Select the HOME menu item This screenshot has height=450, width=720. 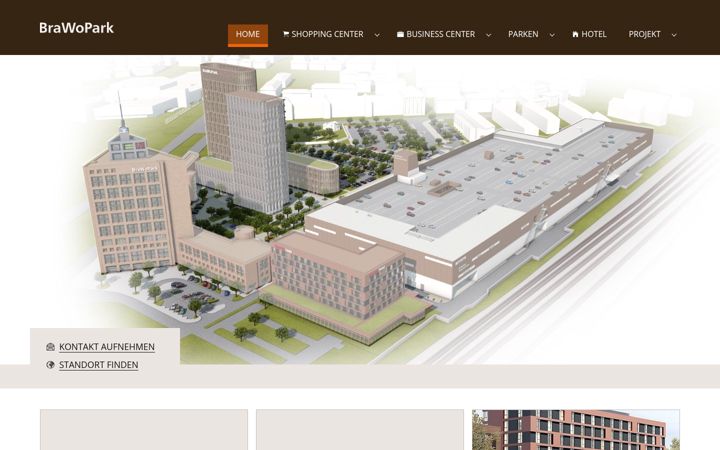(248, 34)
